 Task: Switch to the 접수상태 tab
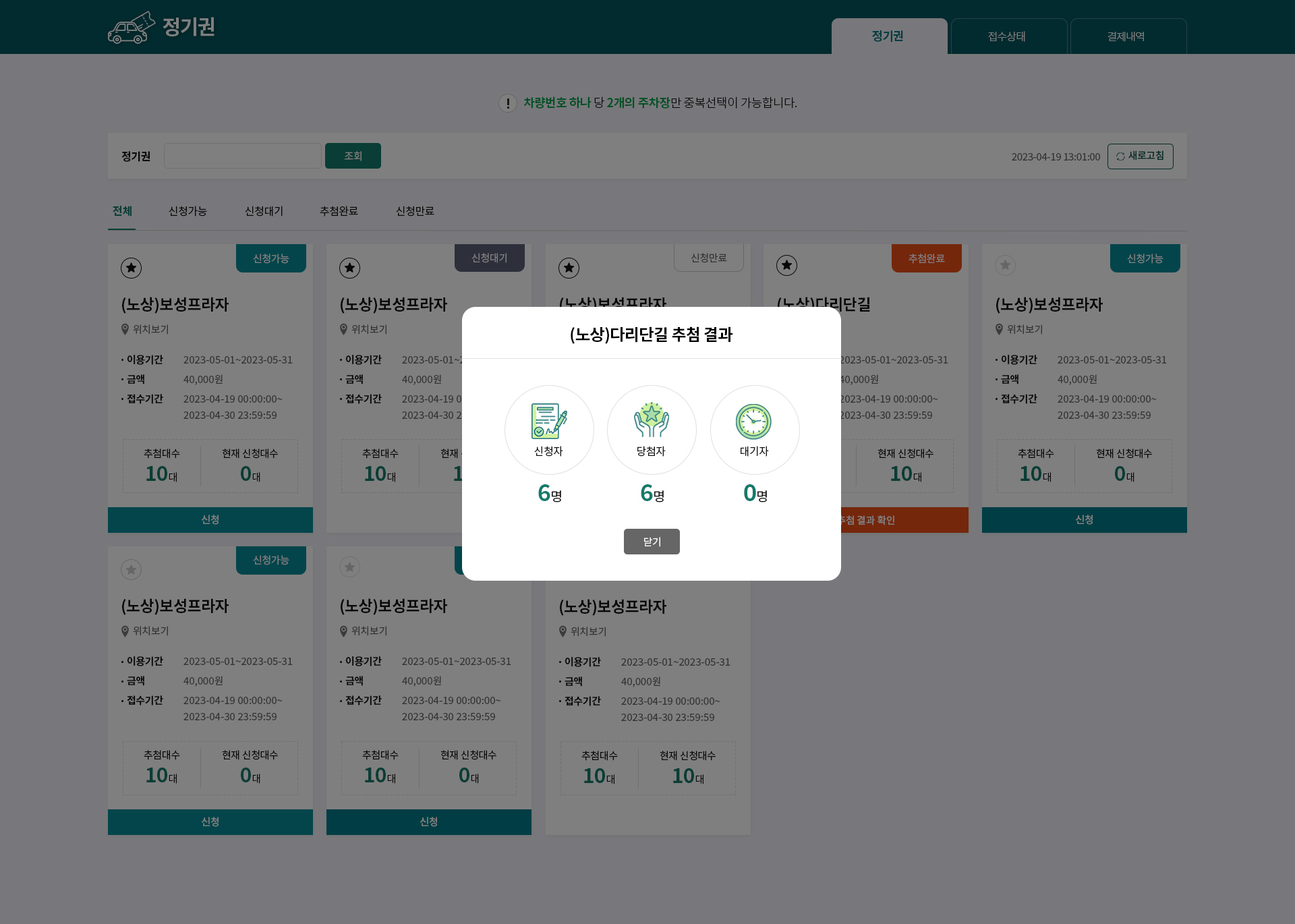tap(1008, 36)
